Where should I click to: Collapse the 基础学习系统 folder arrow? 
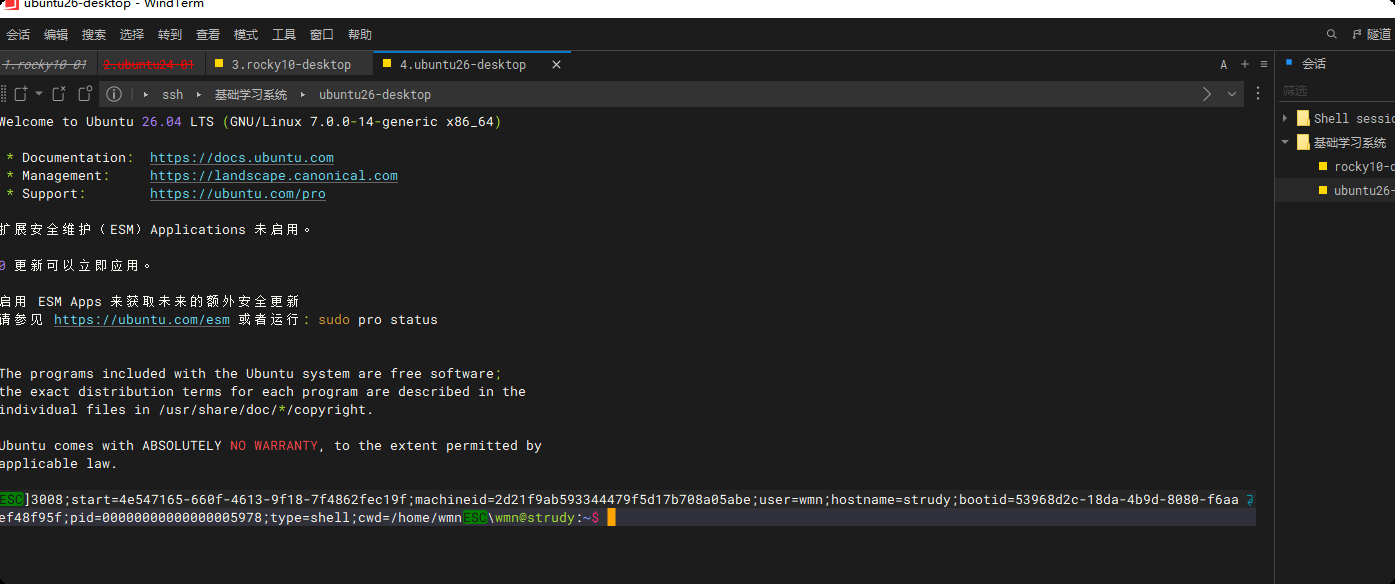(x=1285, y=142)
